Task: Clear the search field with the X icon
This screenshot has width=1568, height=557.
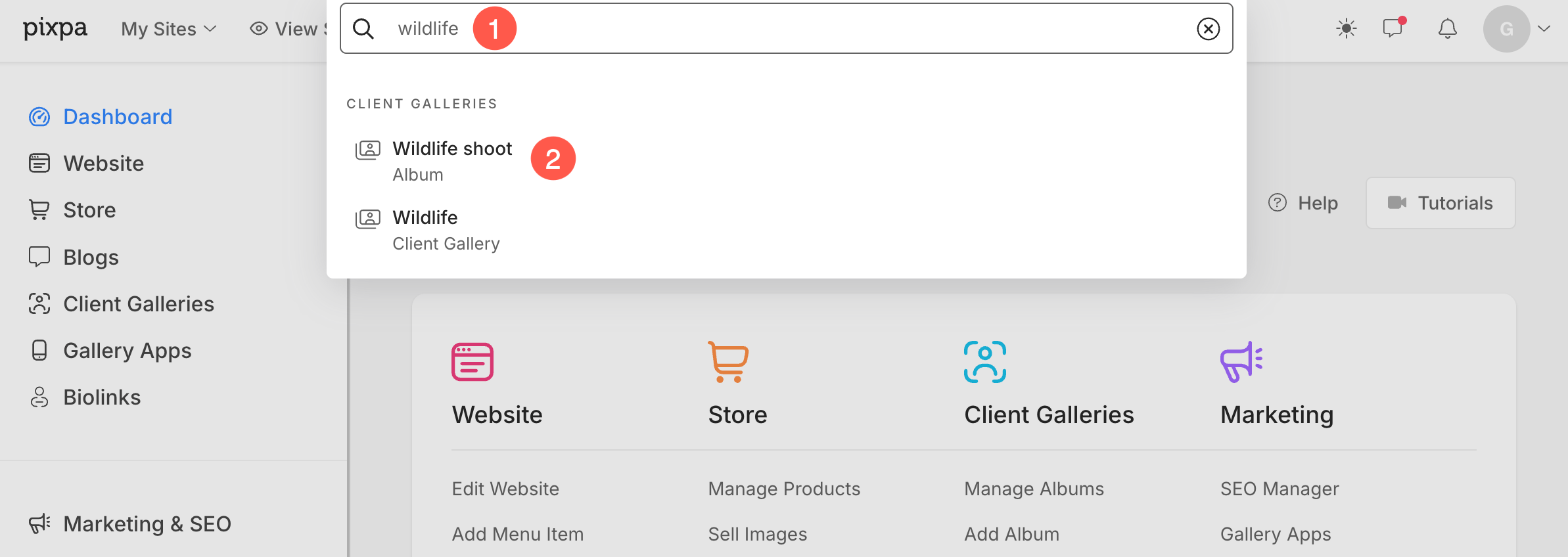Action: (1208, 29)
